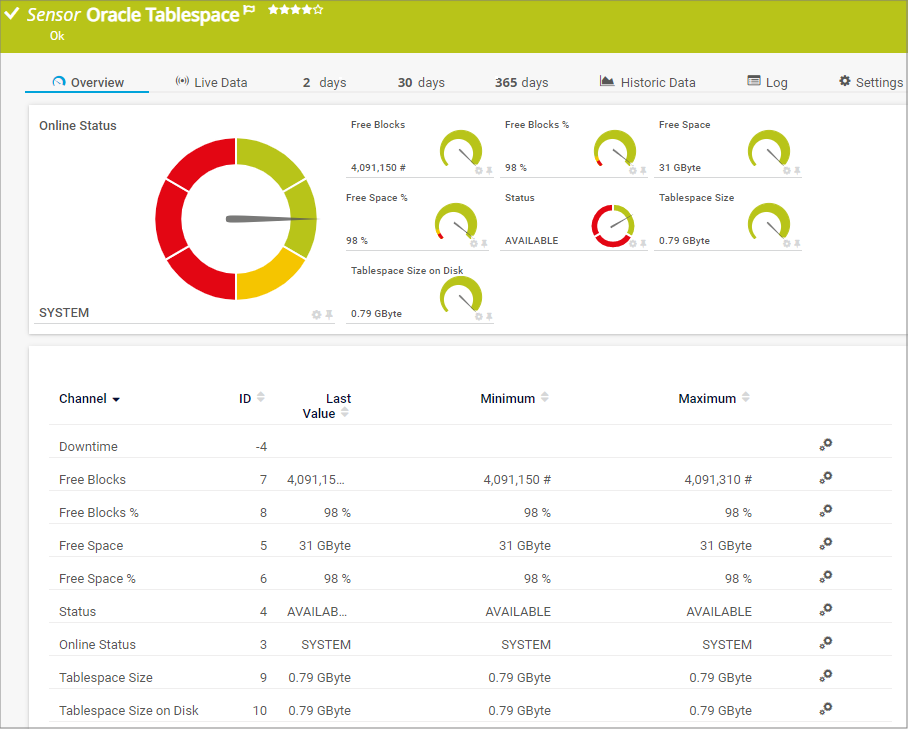This screenshot has height=729, width=908.
Task: Toggle pin on the Tablespace Size gauge
Action: 797,244
